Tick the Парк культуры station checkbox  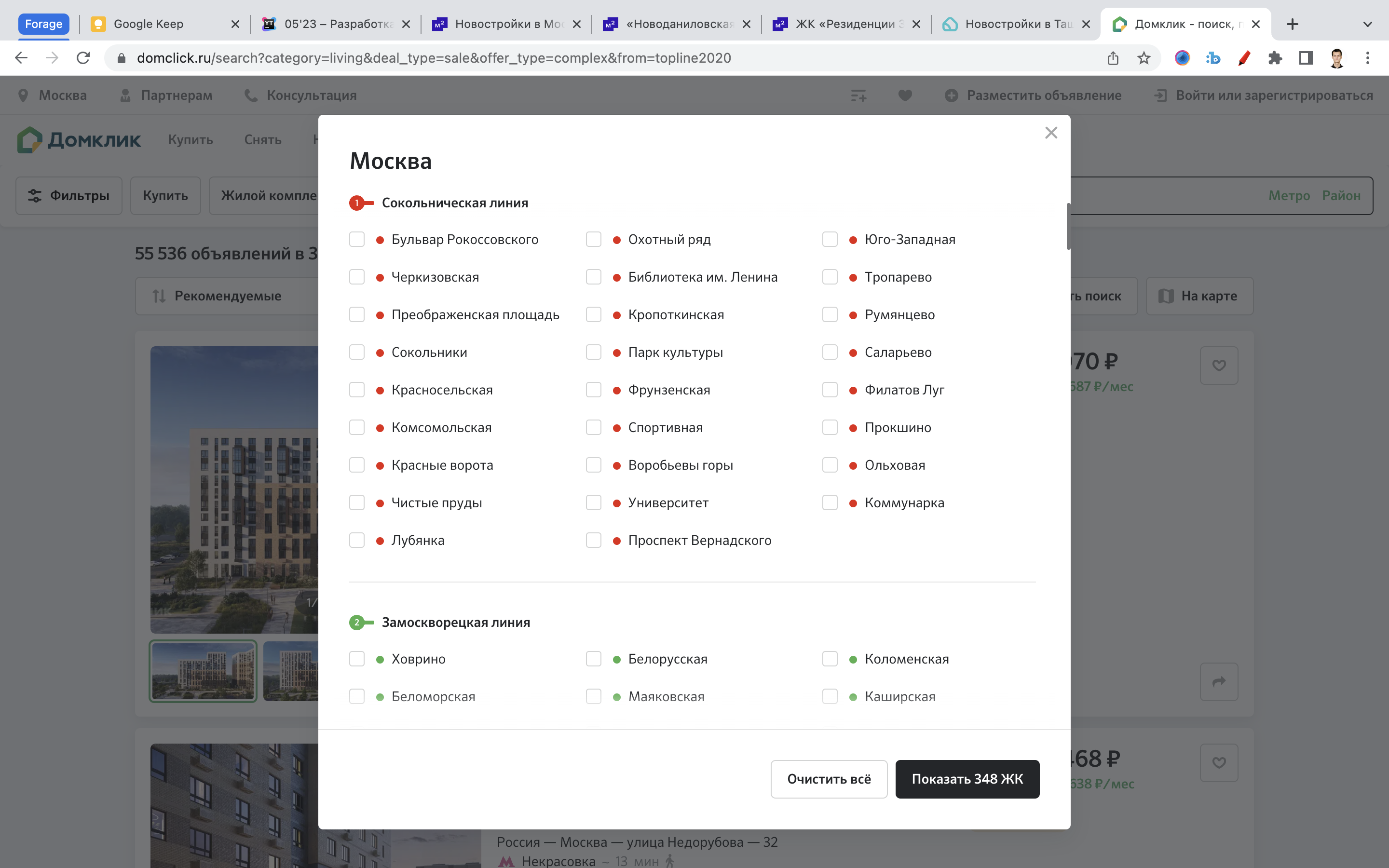pos(594,352)
